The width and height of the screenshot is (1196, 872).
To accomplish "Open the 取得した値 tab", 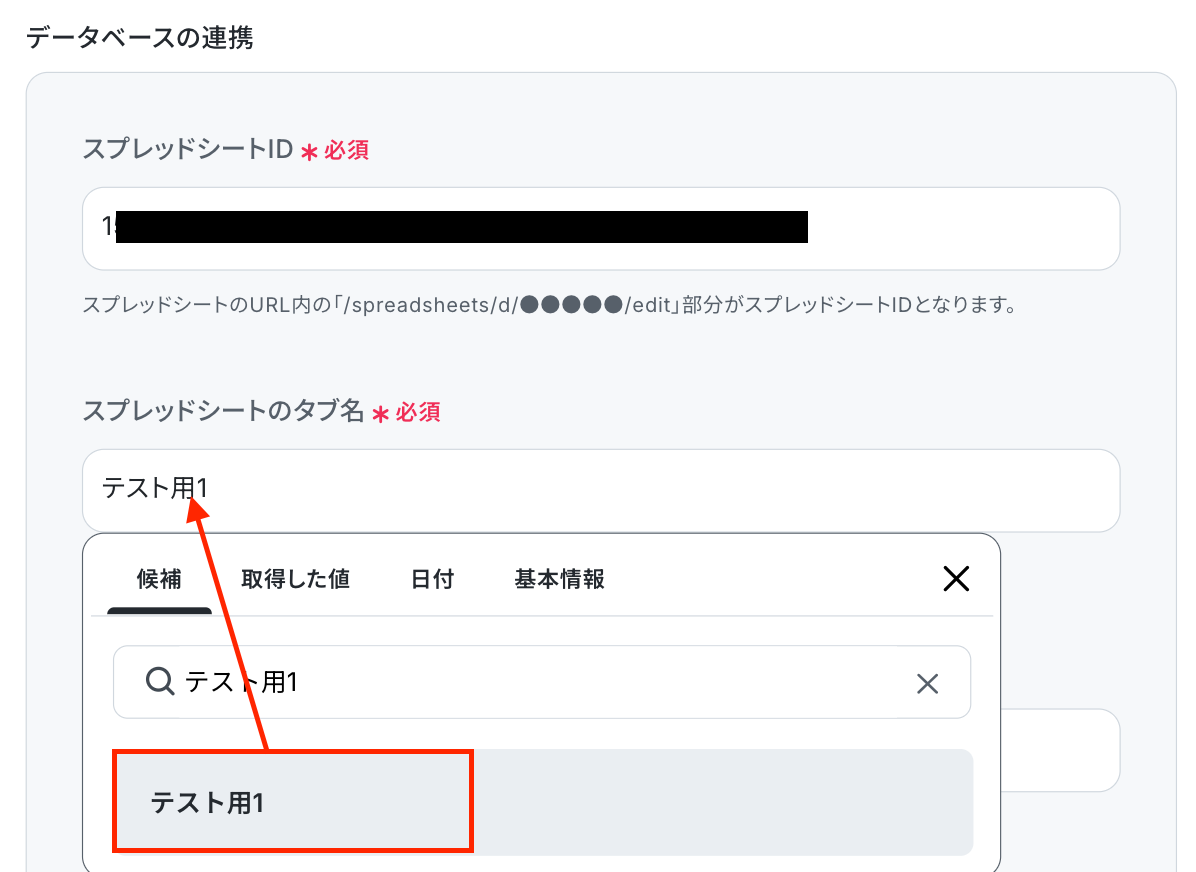I will [295, 579].
